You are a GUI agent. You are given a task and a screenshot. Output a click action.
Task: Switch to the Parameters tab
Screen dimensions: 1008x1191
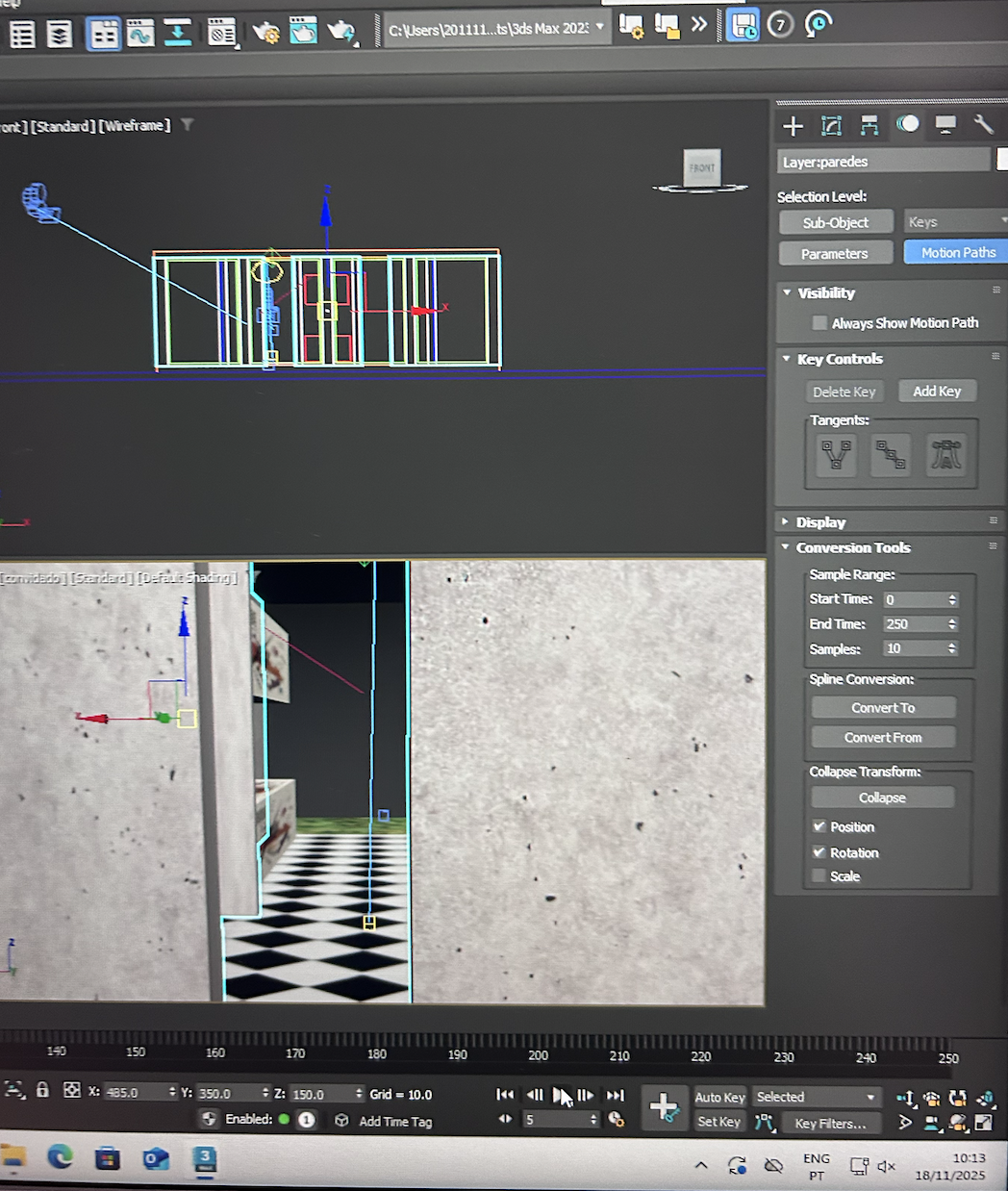tap(835, 254)
